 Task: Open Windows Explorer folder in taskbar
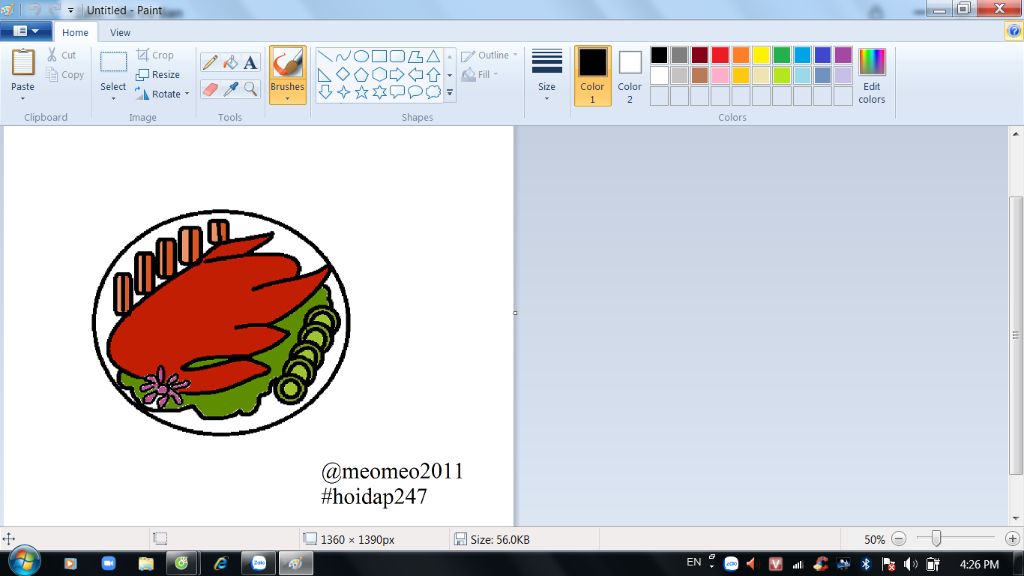pos(146,563)
